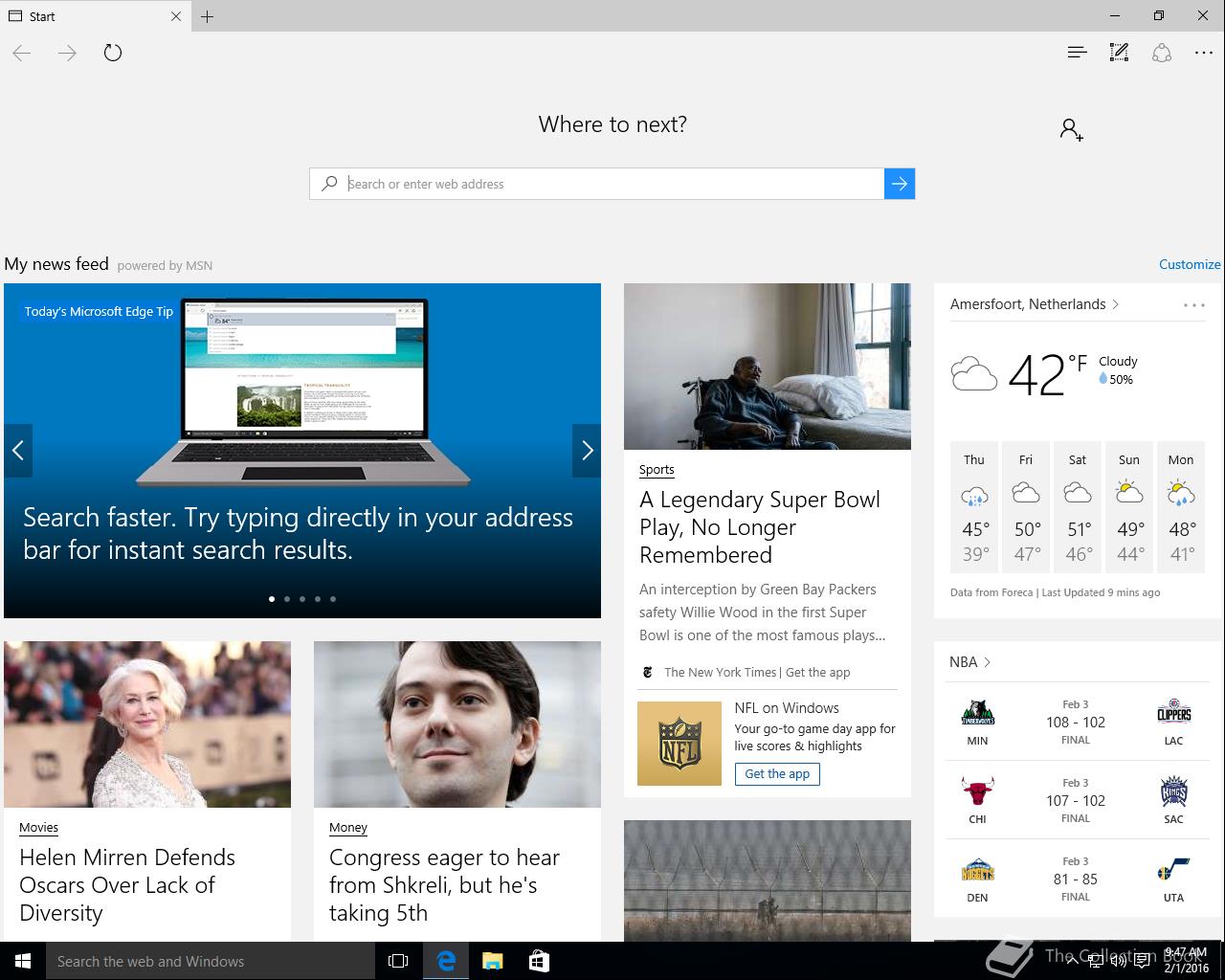Open the Movies category link
The width and height of the screenshot is (1225, 980).
click(38, 828)
